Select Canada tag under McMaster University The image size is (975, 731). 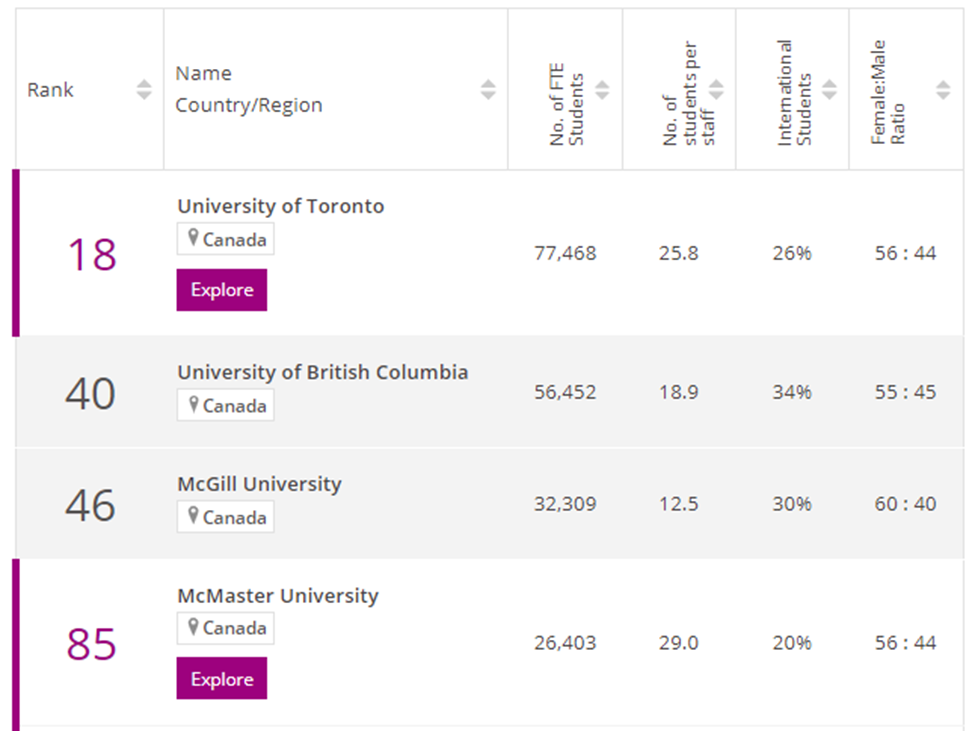tap(226, 628)
